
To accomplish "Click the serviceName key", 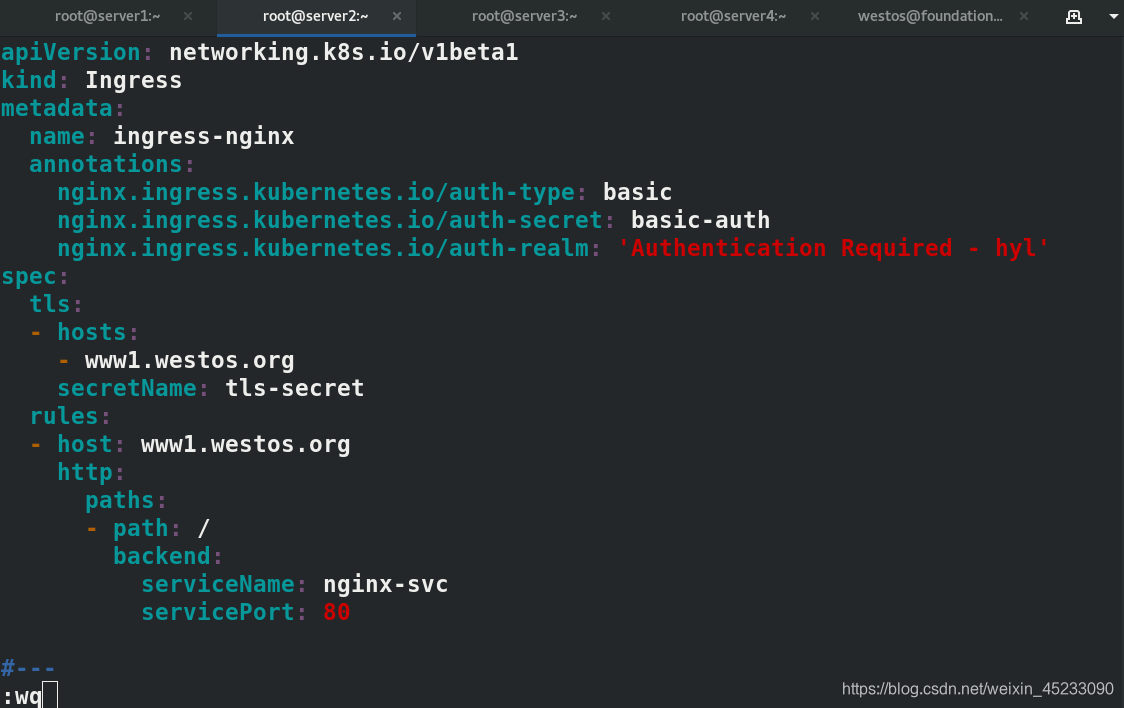I will (218, 583).
